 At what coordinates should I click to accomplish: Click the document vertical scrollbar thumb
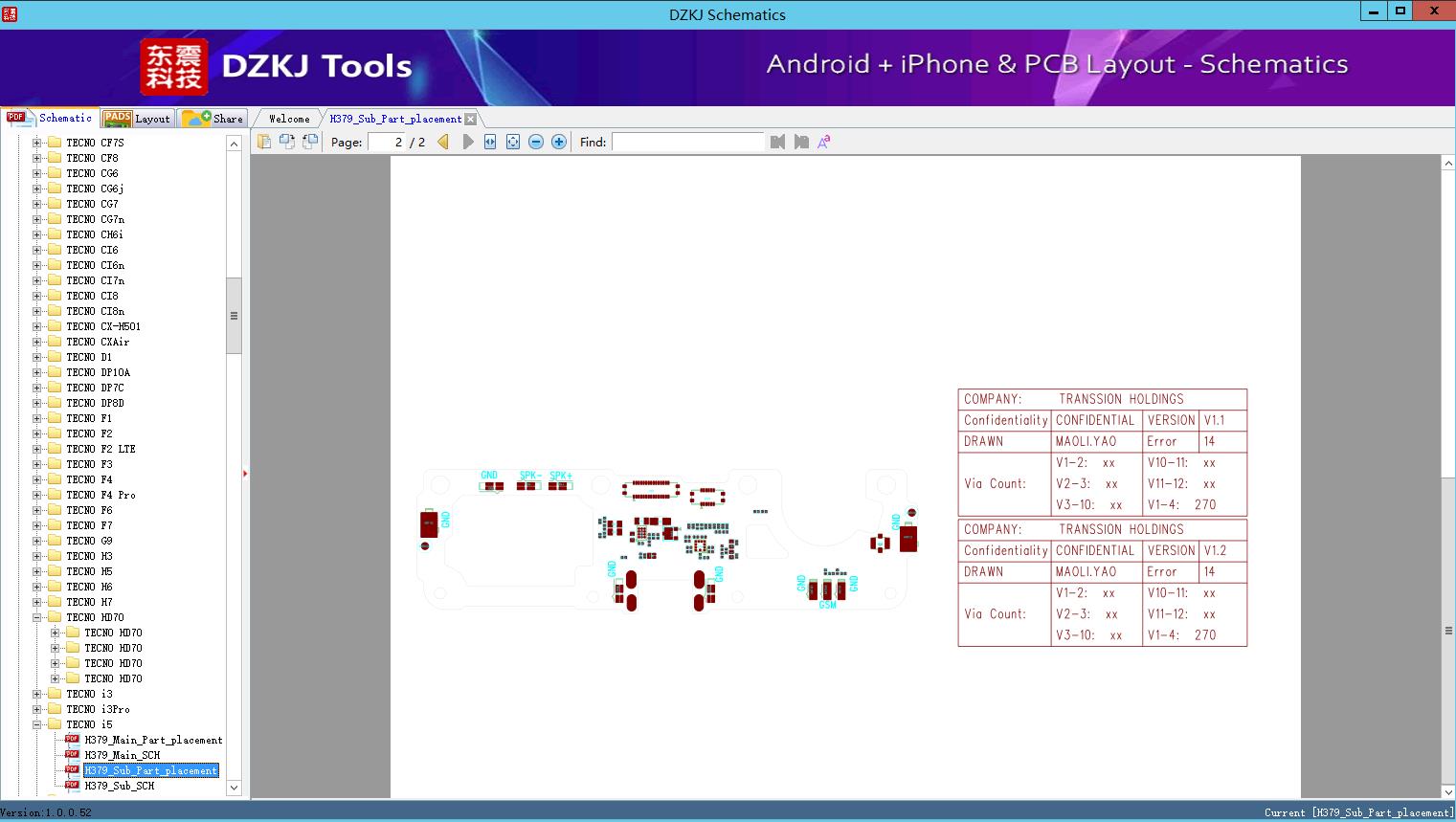click(x=1448, y=631)
